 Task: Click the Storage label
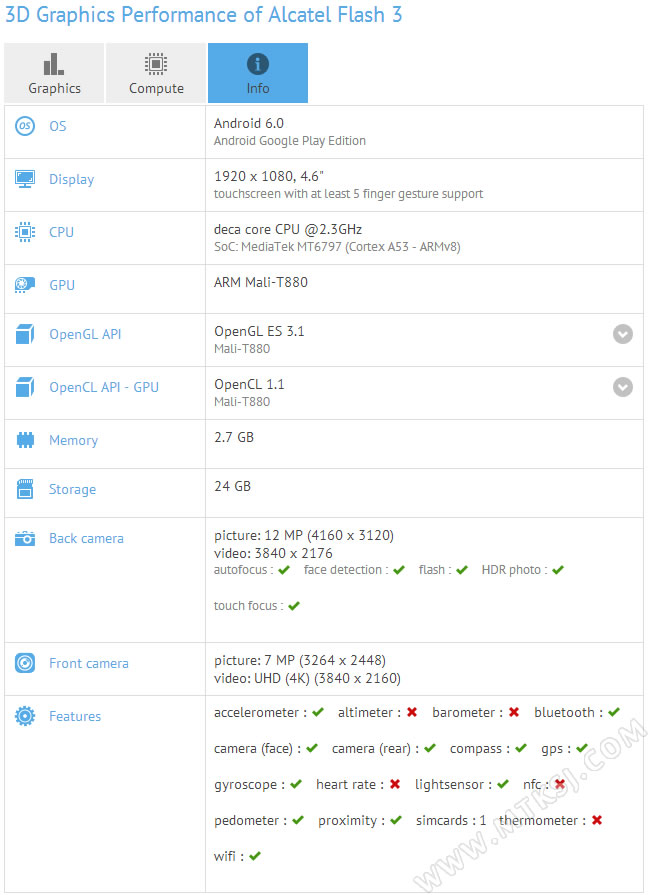pos(72,490)
